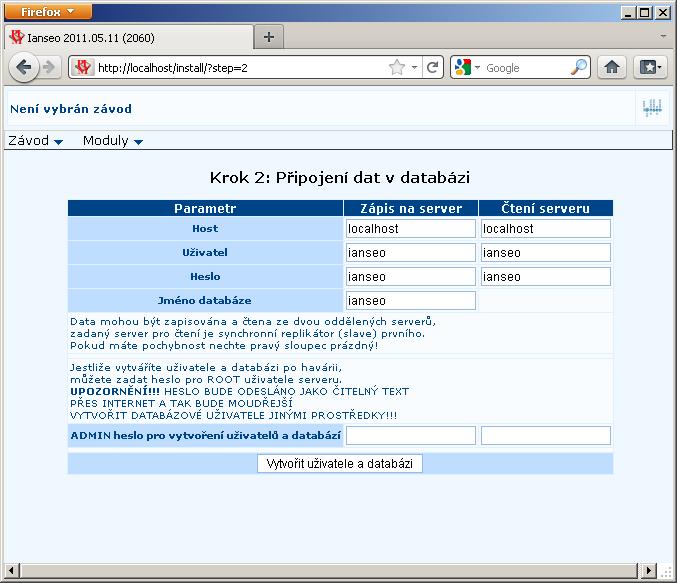This screenshot has height=583, width=677.
Task: Click the ADMIN heslo field for read server
Action: [546, 435]
